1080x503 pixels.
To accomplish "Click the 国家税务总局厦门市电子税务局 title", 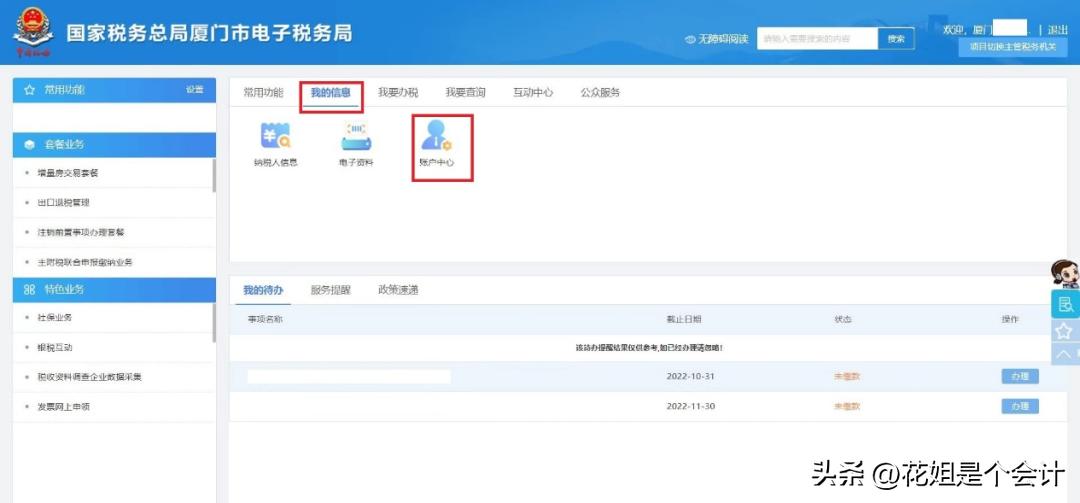I will pos(209,32).
